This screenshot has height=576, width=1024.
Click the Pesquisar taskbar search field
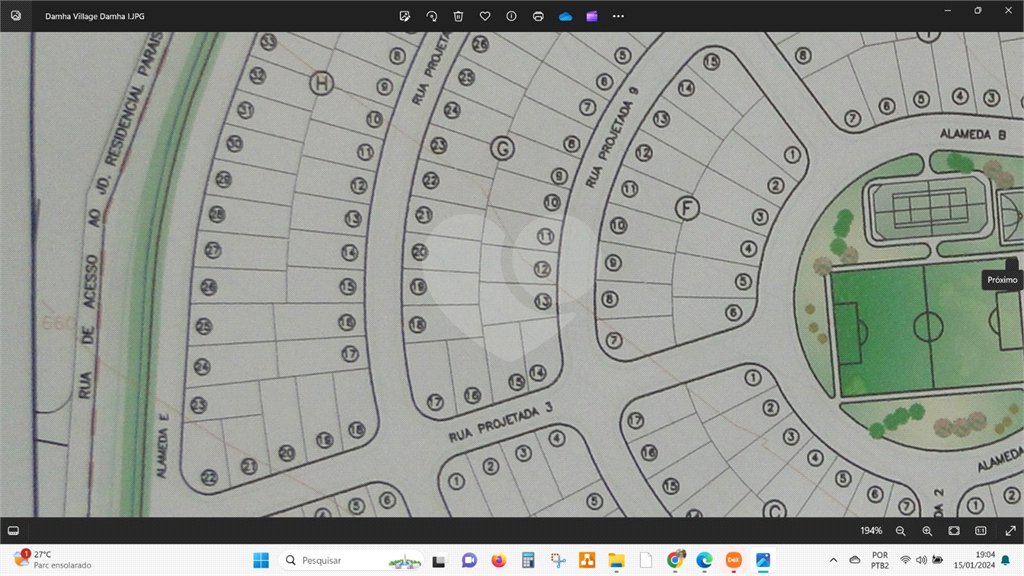tap(351, 560)
